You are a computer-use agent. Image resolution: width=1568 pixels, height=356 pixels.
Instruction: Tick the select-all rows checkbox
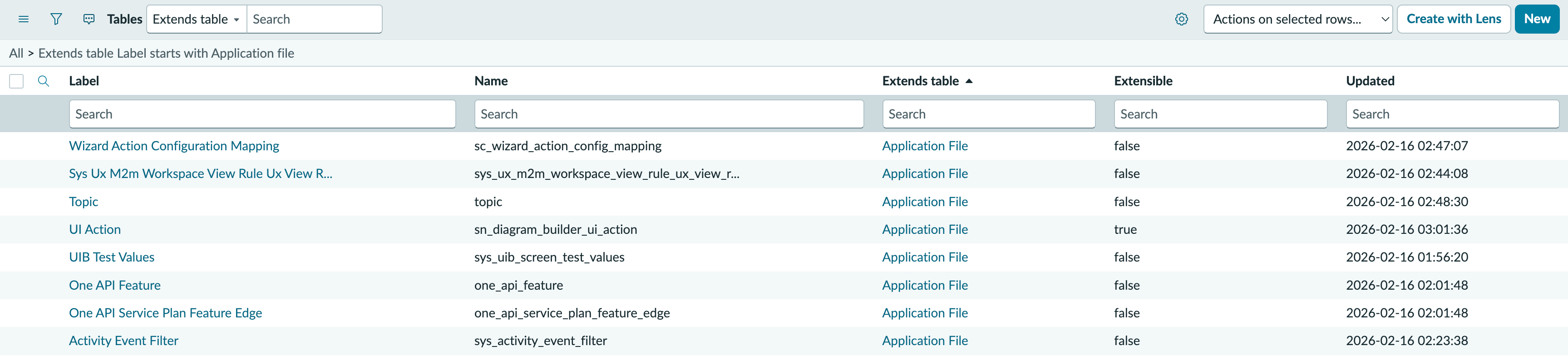pos(16,81)
